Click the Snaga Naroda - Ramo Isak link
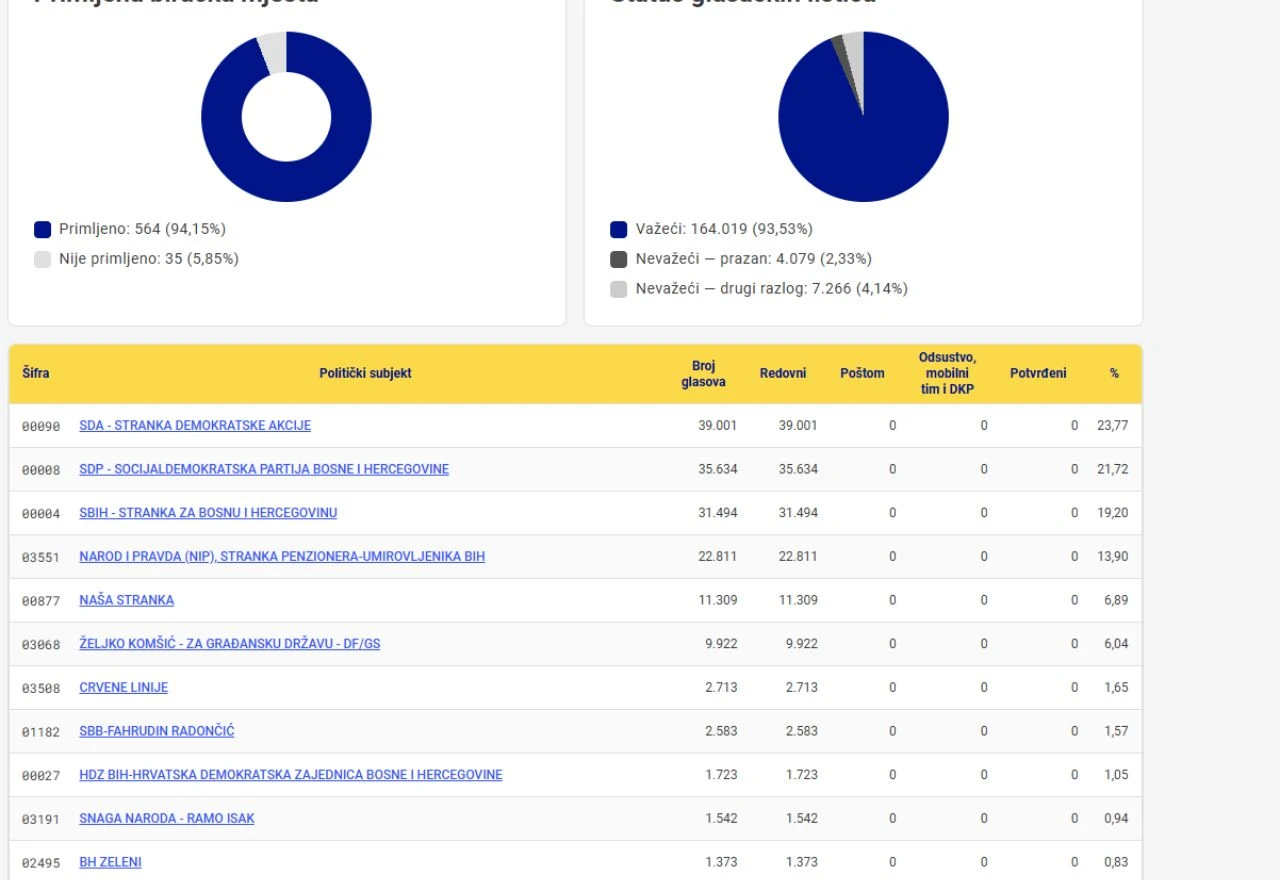 pyautogui.click(x=167, y=819)
